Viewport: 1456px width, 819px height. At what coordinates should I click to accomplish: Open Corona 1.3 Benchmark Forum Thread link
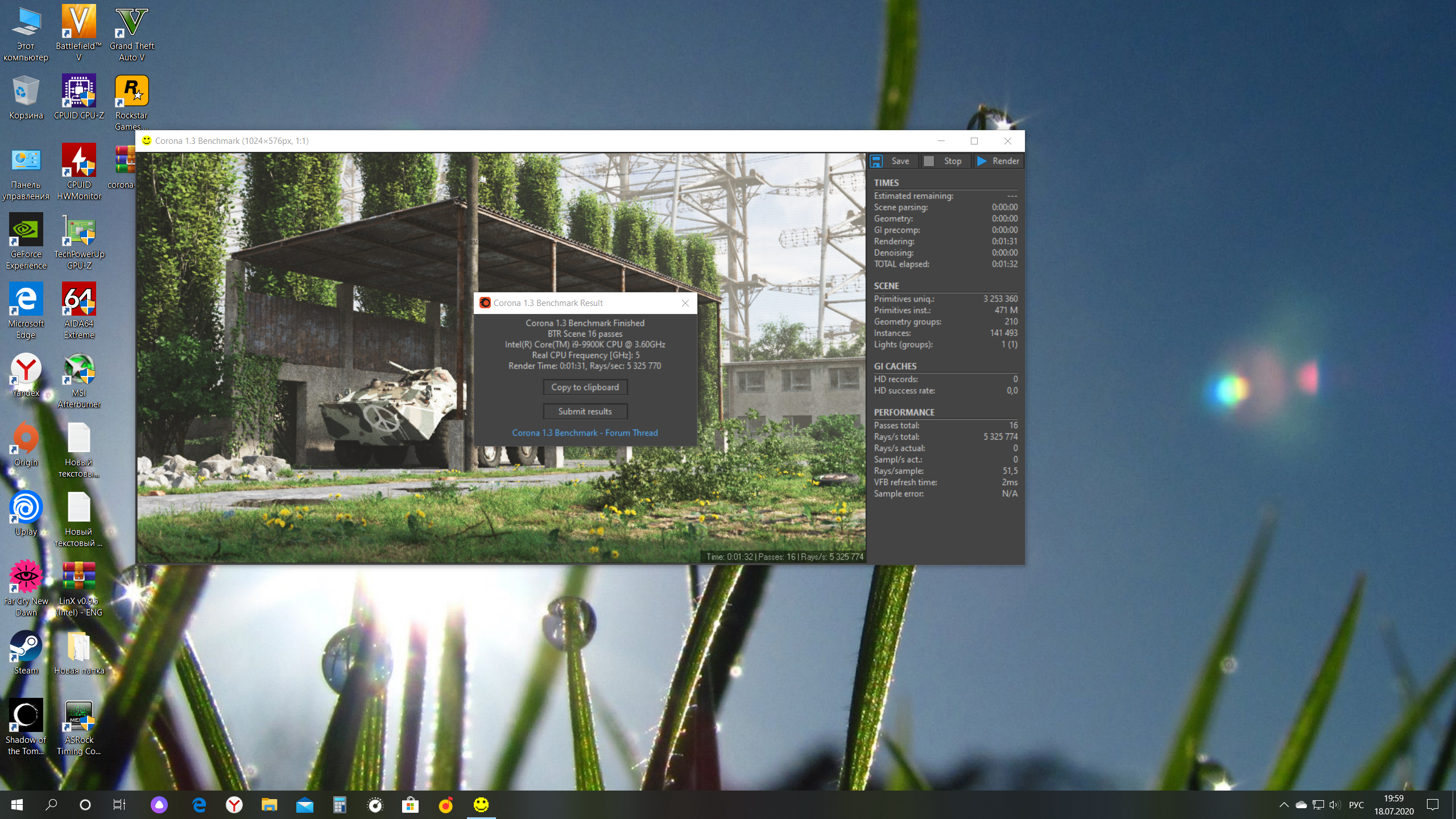pos(585,433)
